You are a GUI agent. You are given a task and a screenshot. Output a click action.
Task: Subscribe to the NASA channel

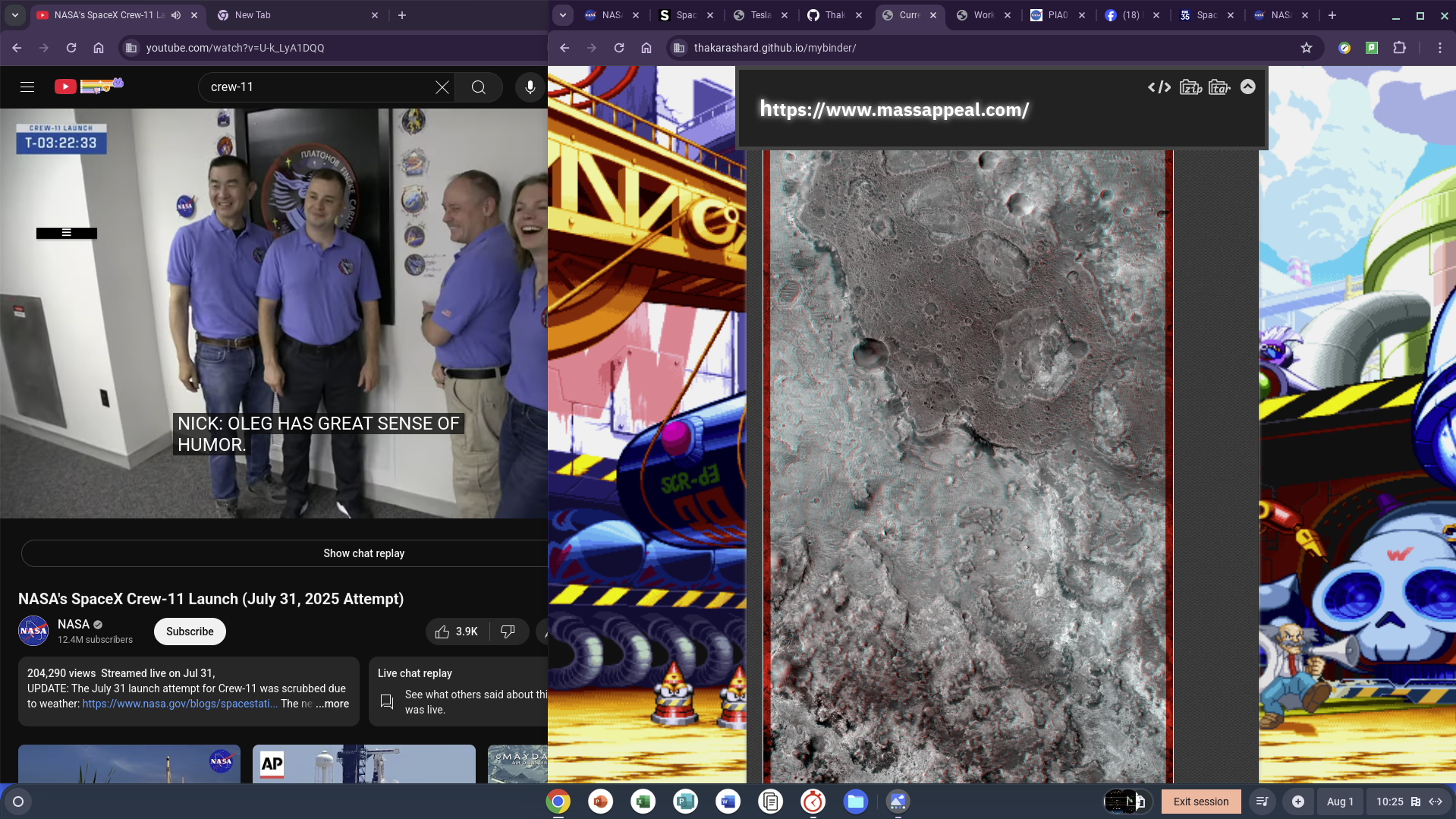(x=190, y=632)
